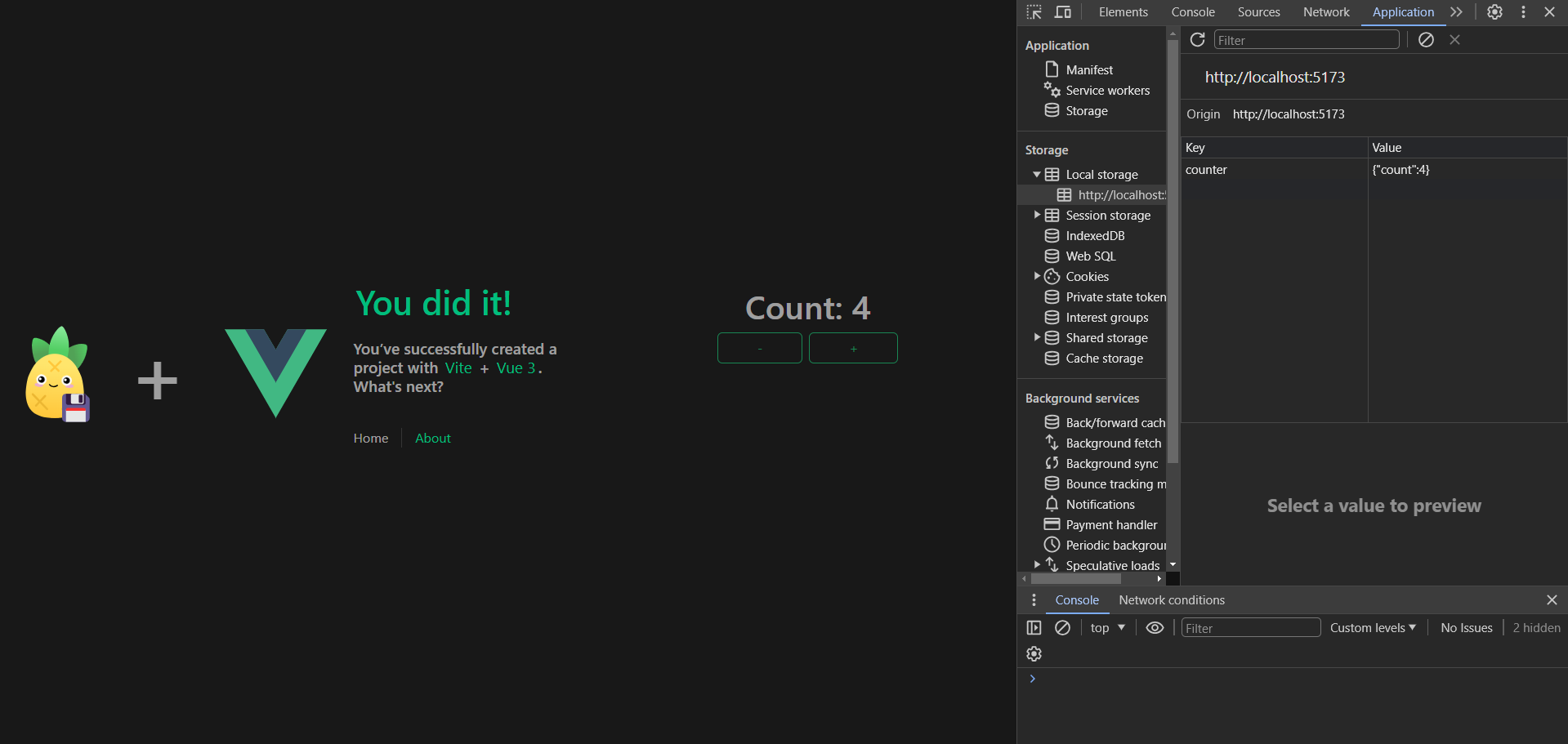
Task: Toggle the console sidebar icon
Action: pyautogui.click(x=1034, y=628)
